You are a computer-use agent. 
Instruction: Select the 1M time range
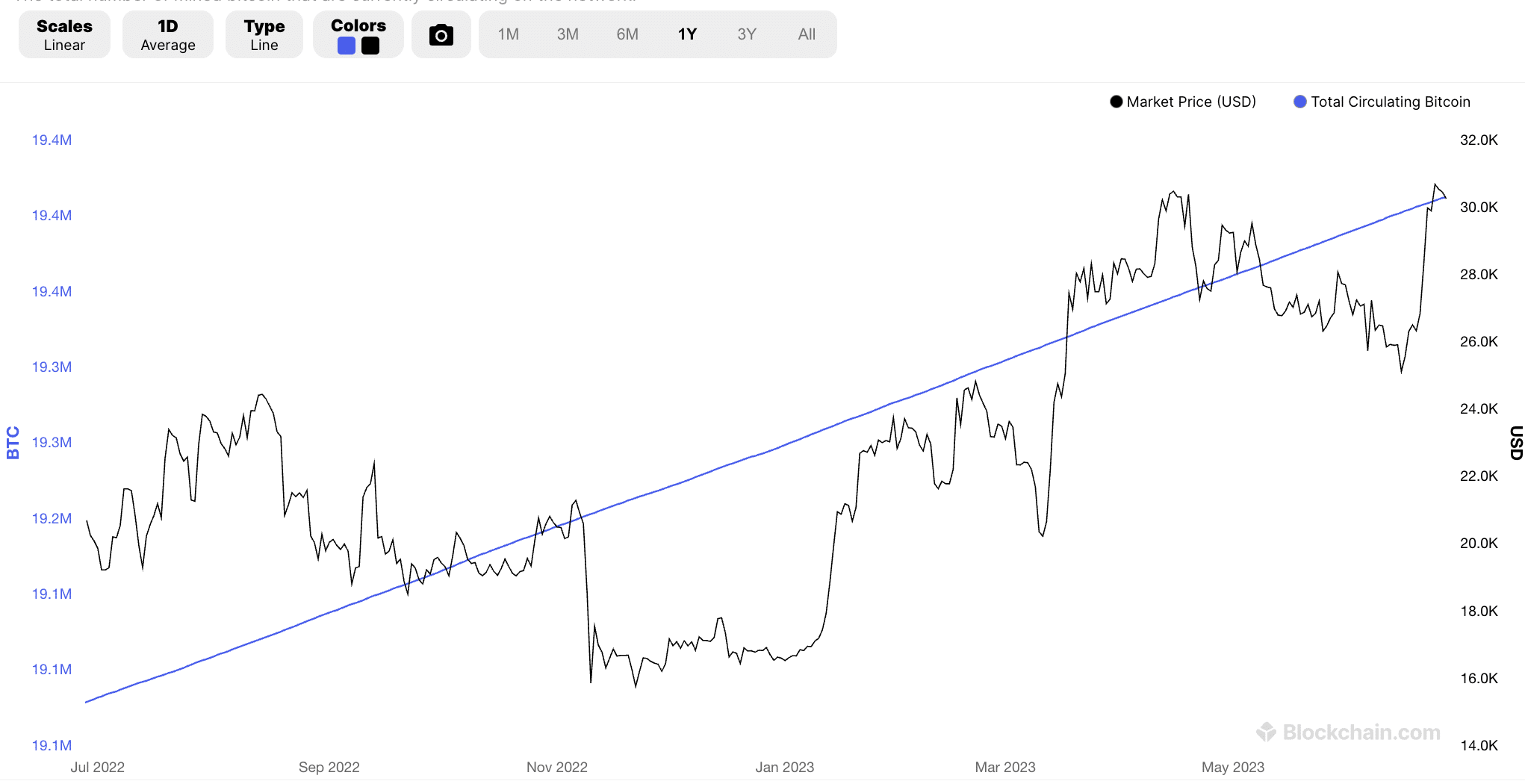pyautogui.click(x=509, y=34)
